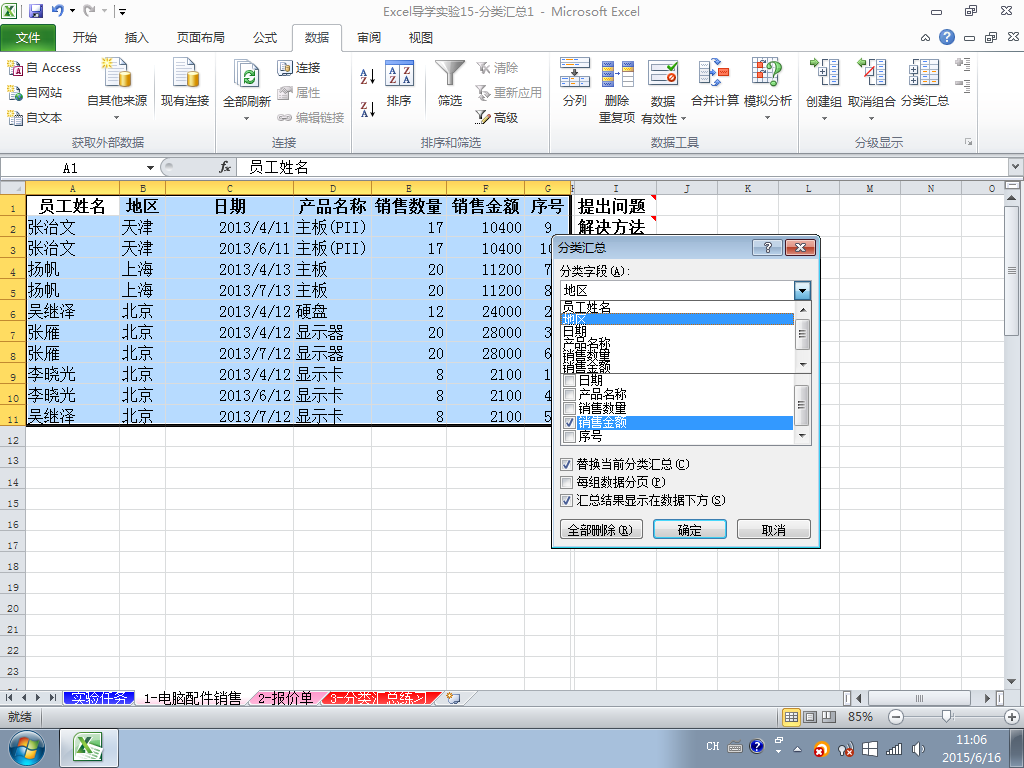
Task: Open 高级 advanced filter
Action: point(496,118)
